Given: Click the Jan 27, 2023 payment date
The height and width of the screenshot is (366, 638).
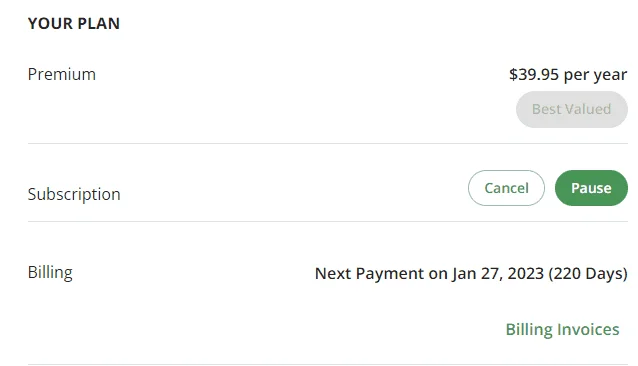Looking at the screenshot, I should 498,274.
